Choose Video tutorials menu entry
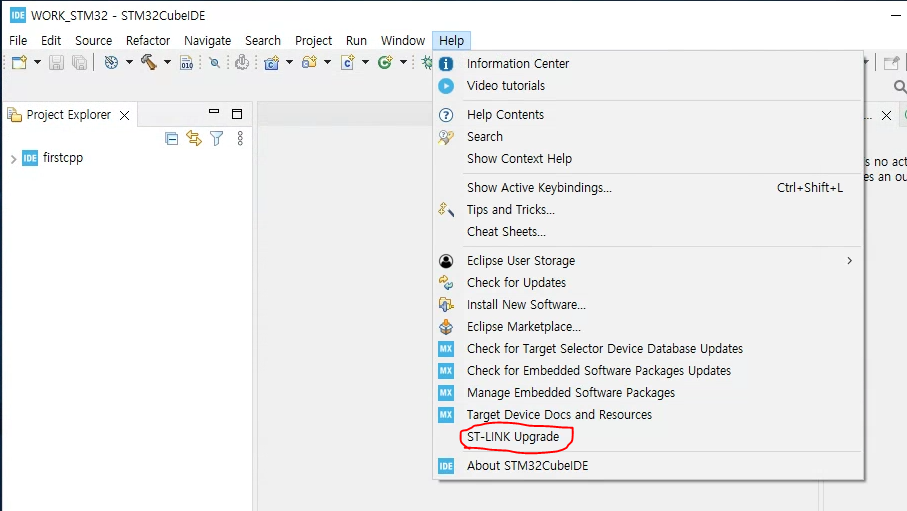 click(648, 86)
